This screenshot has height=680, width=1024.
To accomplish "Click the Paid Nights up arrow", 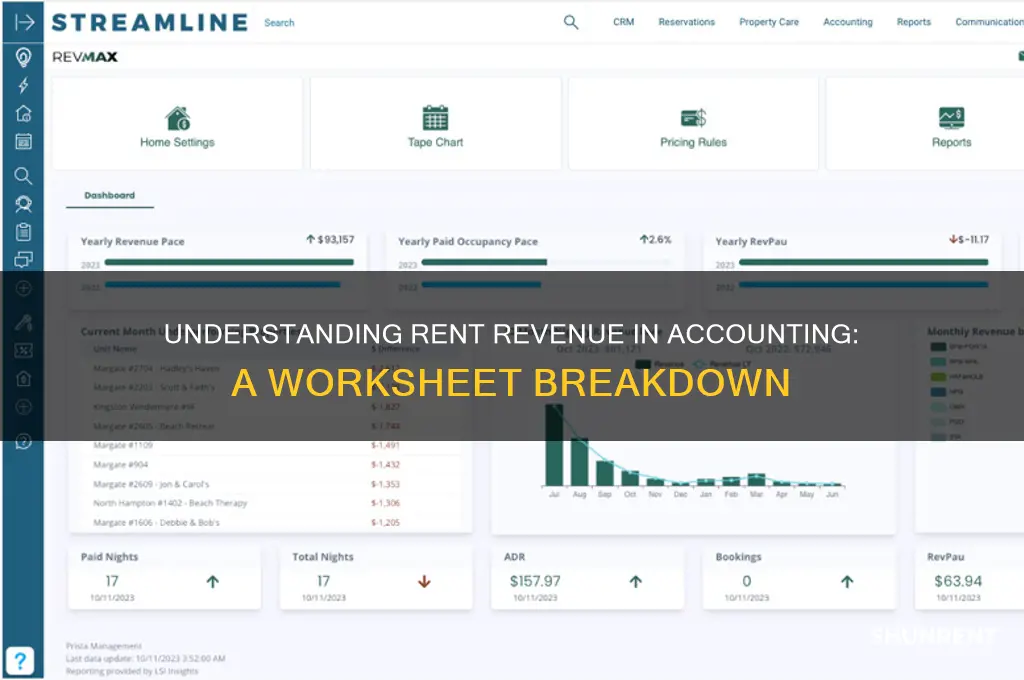I will click(x=213, y=581).
